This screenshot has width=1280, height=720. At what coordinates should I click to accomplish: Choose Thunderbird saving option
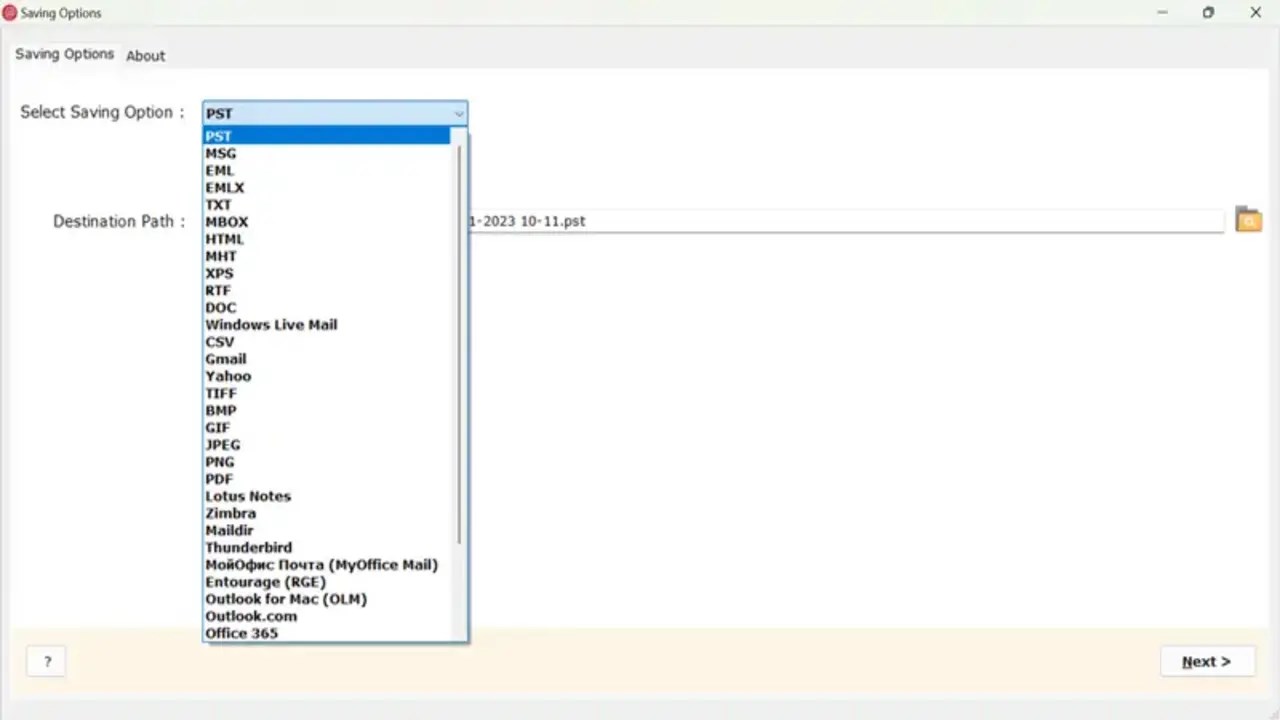pos(327,547)
